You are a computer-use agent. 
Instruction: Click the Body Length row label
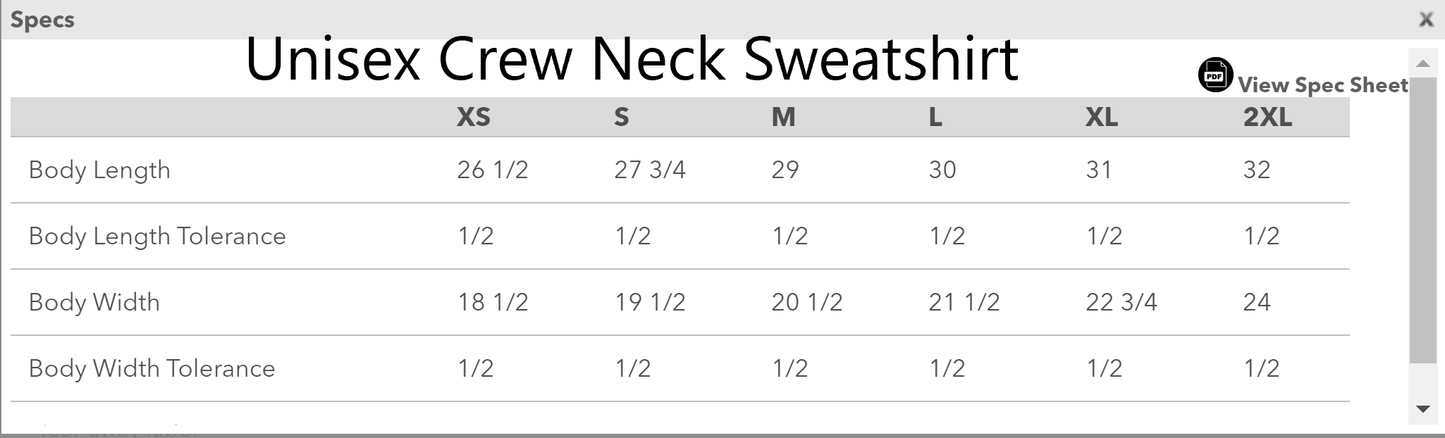click(99, 170)
